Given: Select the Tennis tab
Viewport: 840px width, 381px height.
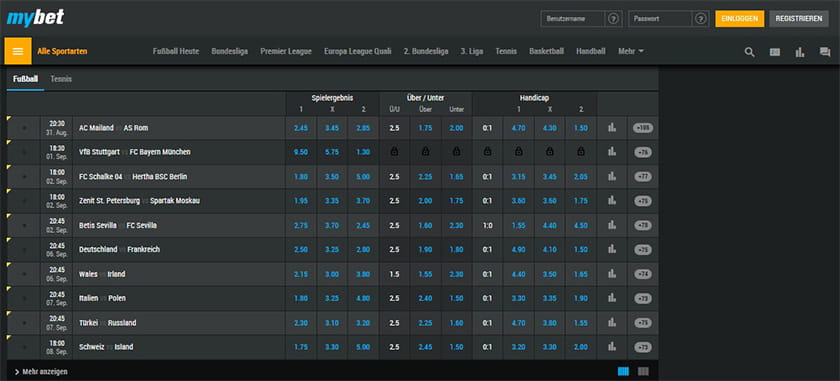Looking at the screenshot, I should point(61,79).
